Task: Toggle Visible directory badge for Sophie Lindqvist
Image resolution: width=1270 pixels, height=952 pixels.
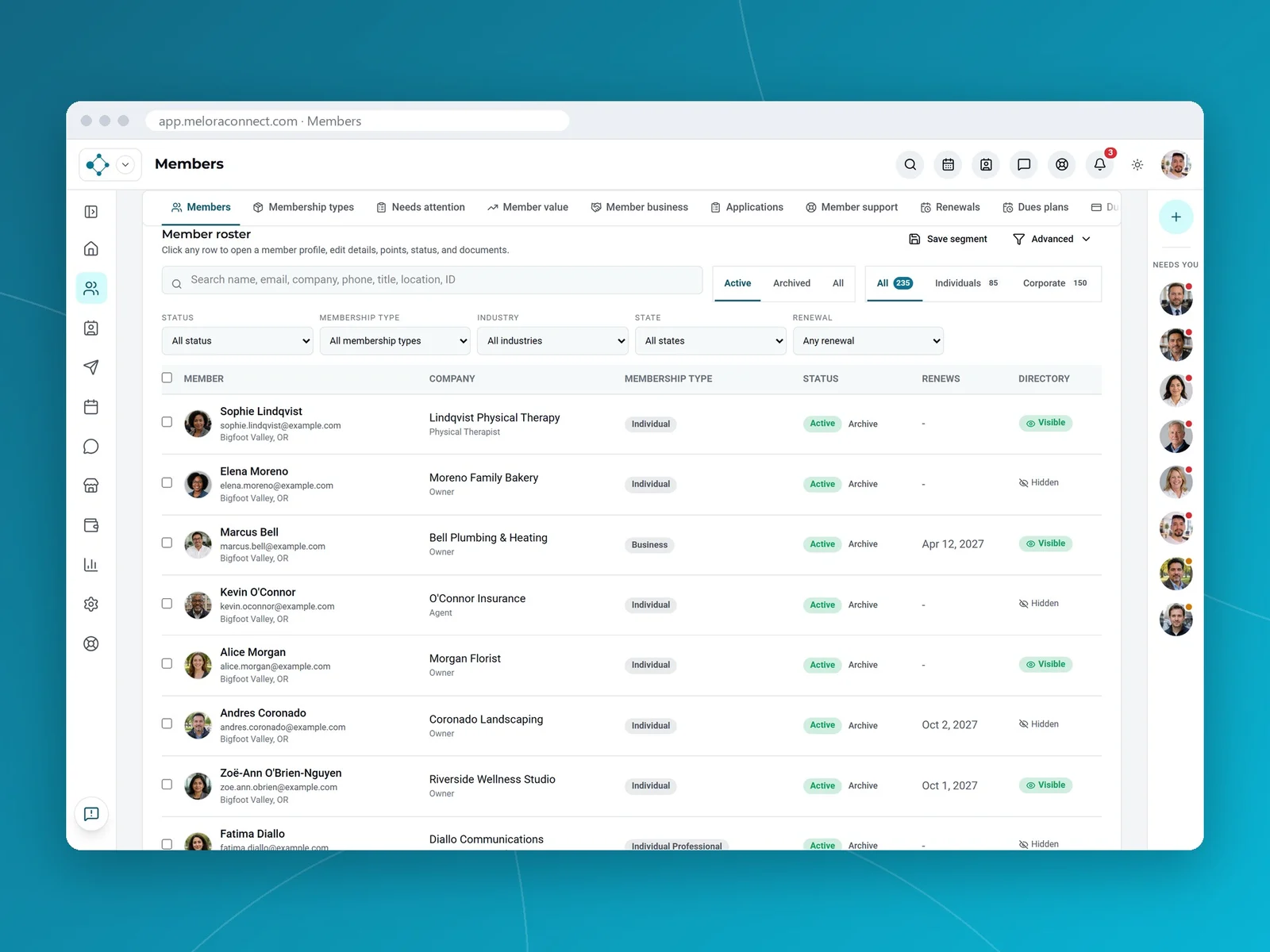Action: [x=1045, y=423]
